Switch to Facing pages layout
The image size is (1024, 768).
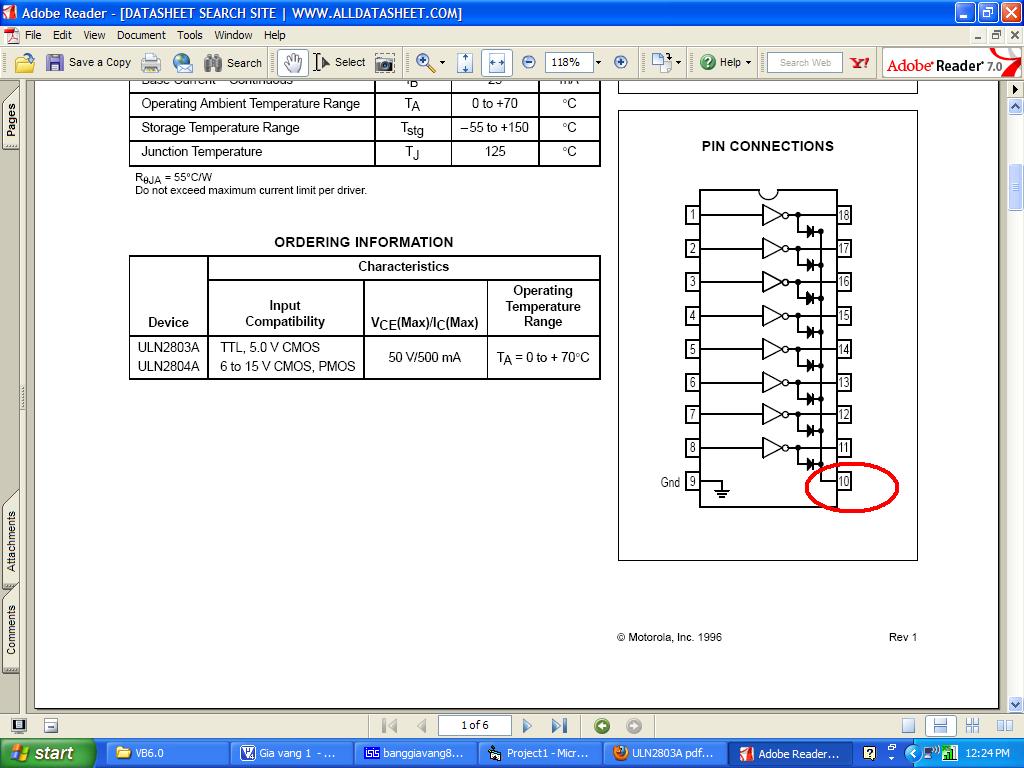pos(1005,726)
